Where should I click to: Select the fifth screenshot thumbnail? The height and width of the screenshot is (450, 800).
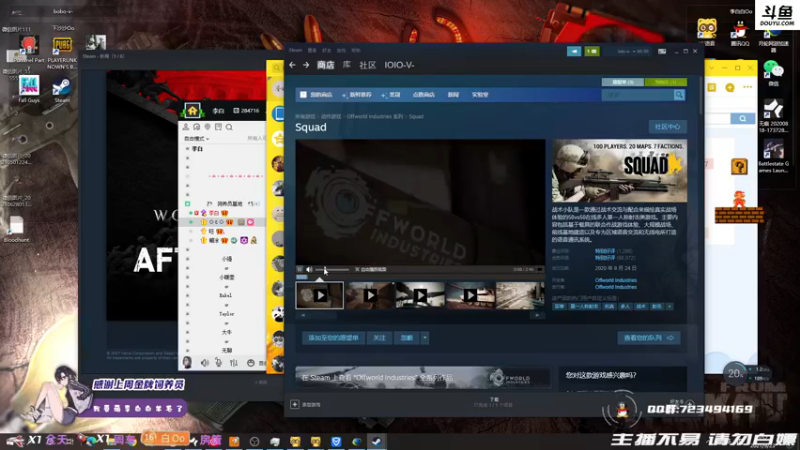[x=520, y=295]
